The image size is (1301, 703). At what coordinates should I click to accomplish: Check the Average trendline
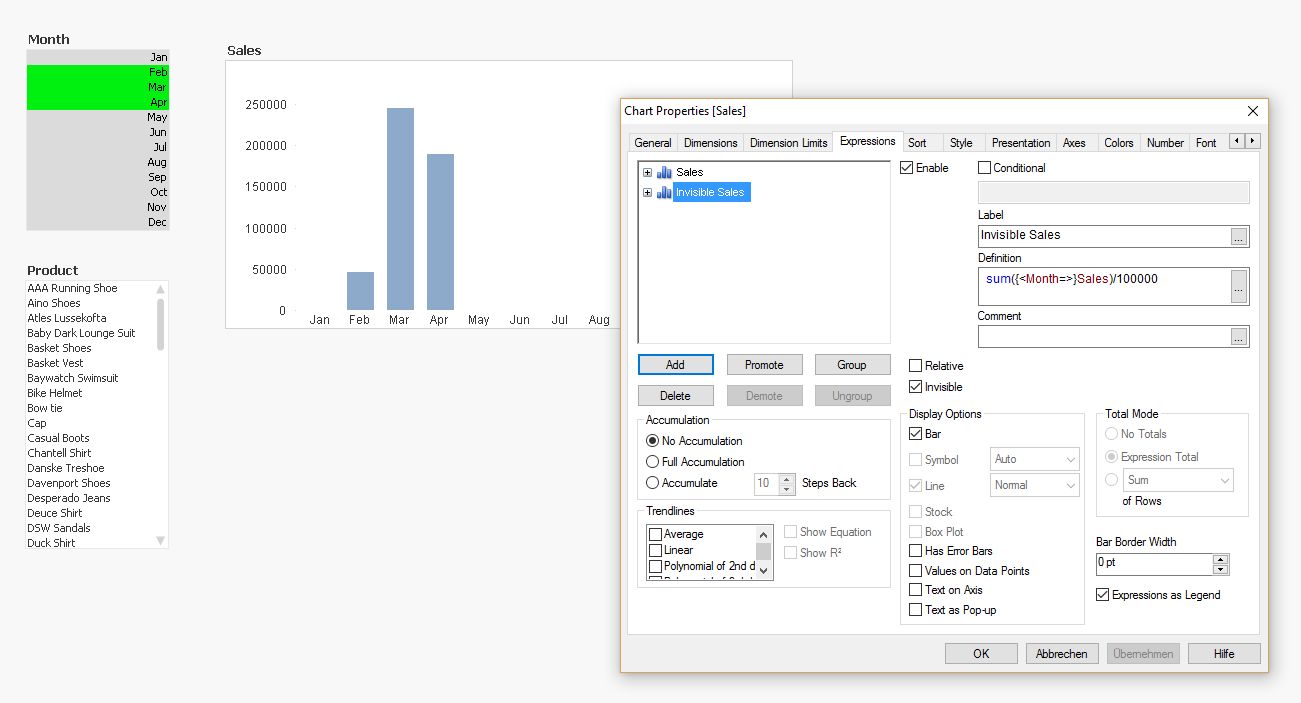click(x=656, y=535)
